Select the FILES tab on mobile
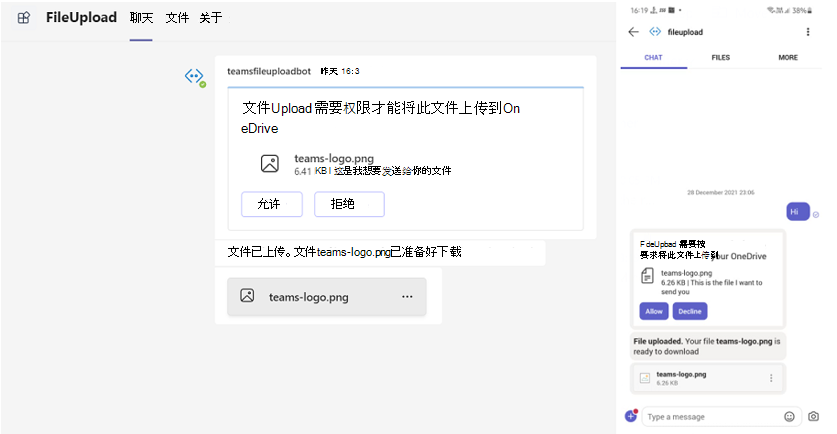The height and width of the screenshot is (434, 837). coord(721,58)
